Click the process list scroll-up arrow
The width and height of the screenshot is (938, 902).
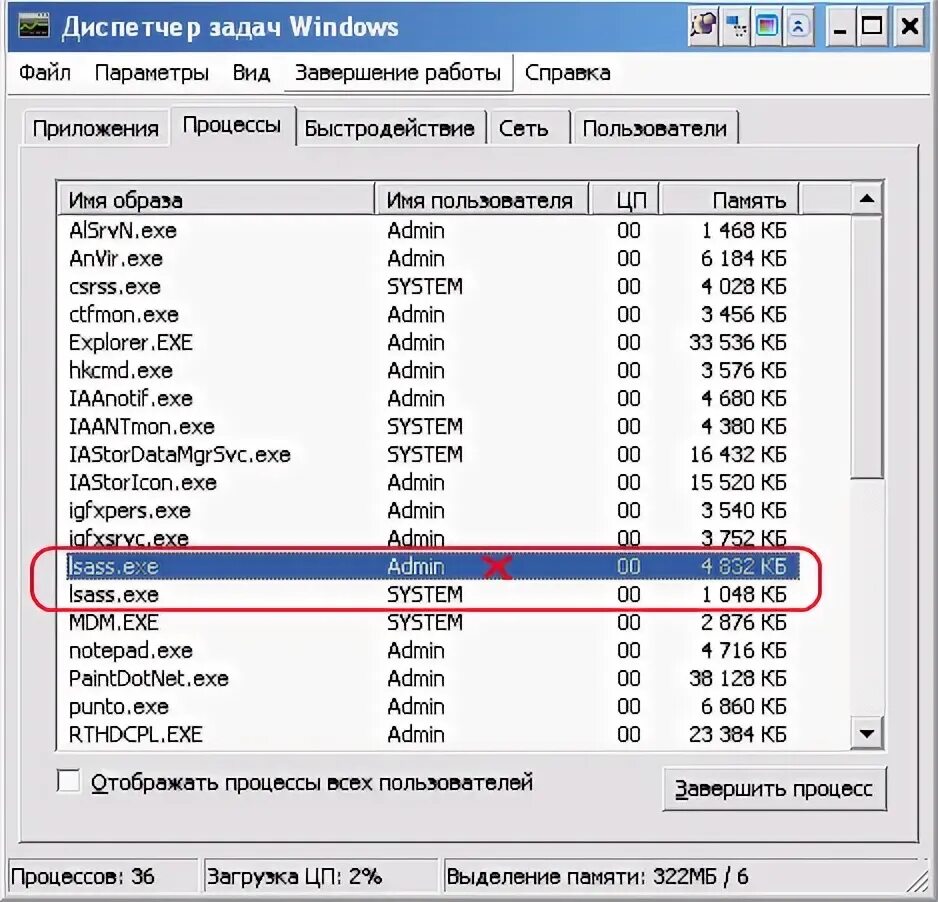(x=866, y=199)
